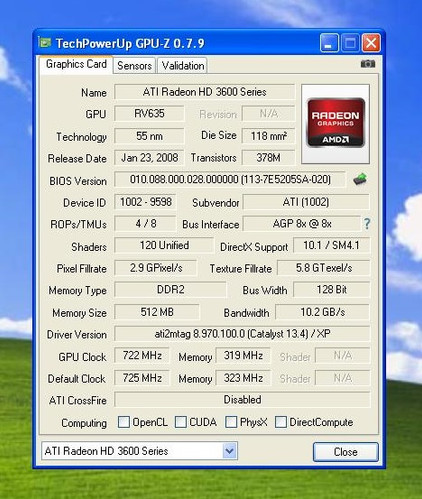Click the Device ID 1002 - 9598
This screenshot has width=422, height=499.
point(145,202)
